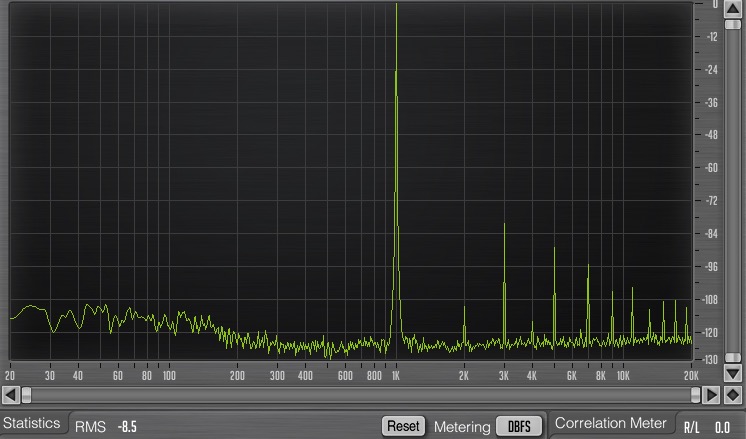Reset the RMS statistics
The image size is (746, 439).
pos(403,426)
